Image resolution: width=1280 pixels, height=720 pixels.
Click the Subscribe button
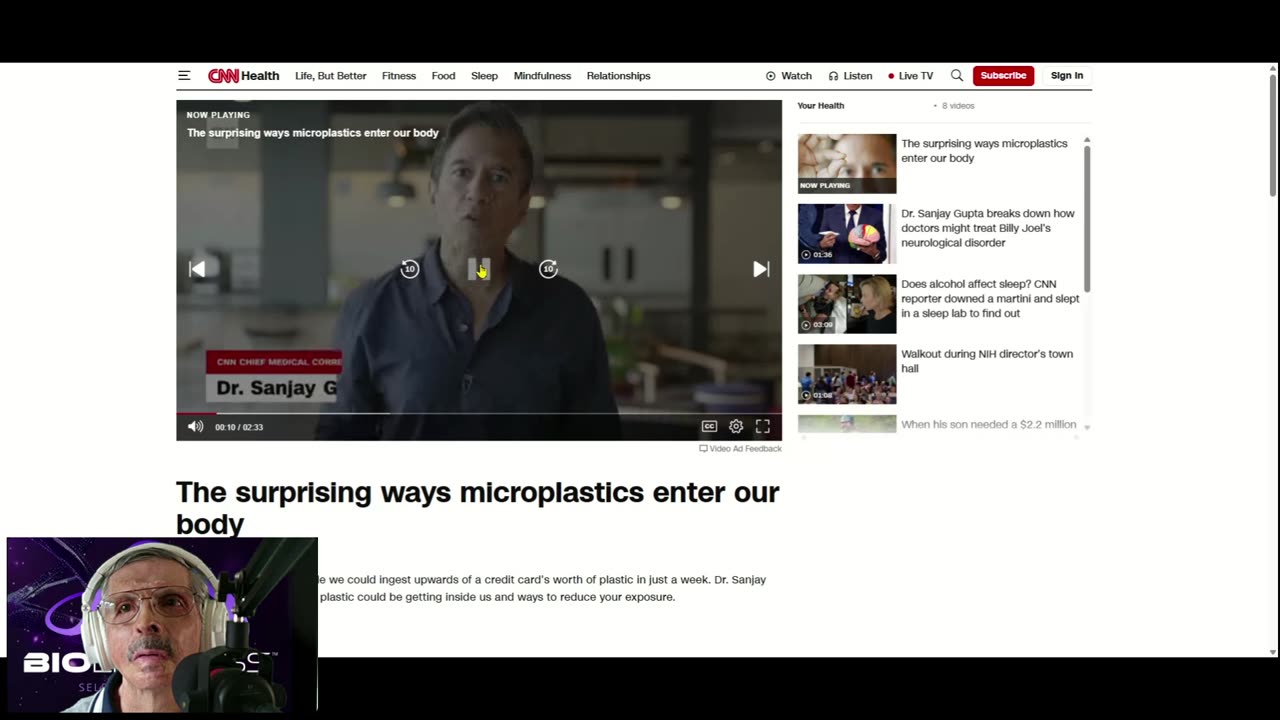click(1003, 76)
